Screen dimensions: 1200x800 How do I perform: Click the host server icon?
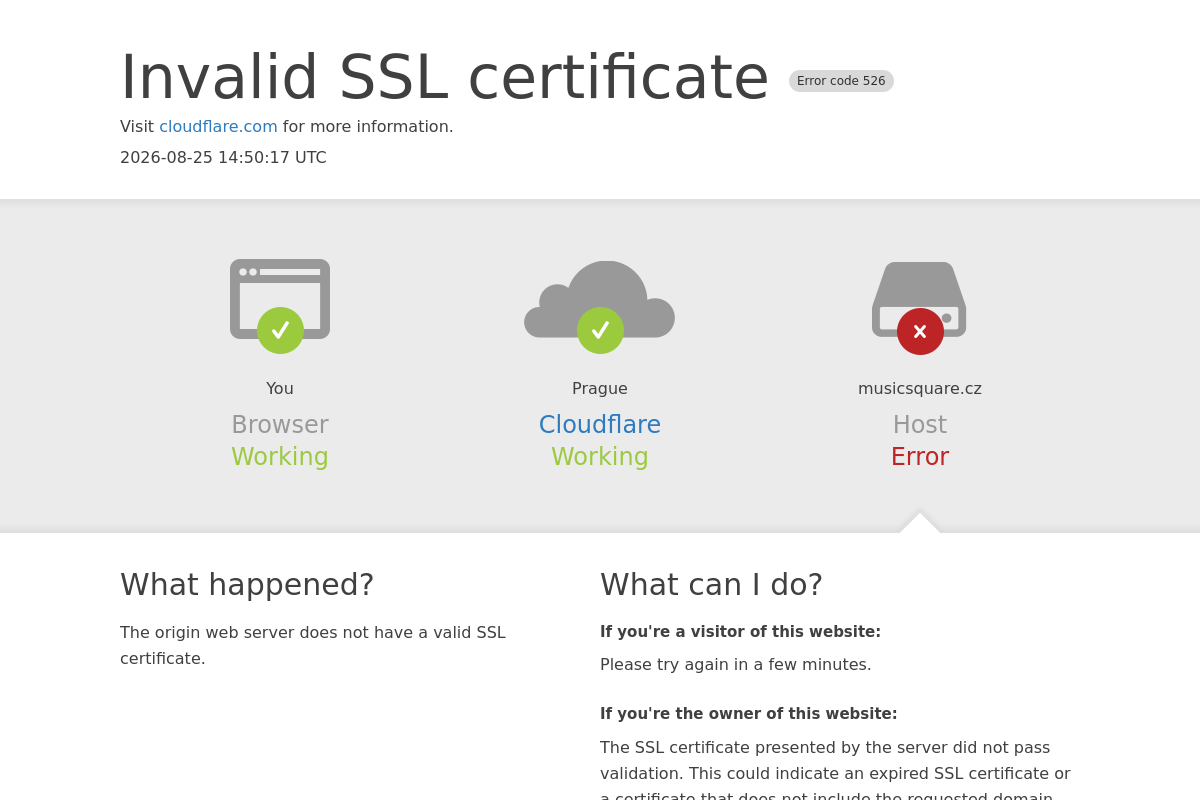pos(919,299)
